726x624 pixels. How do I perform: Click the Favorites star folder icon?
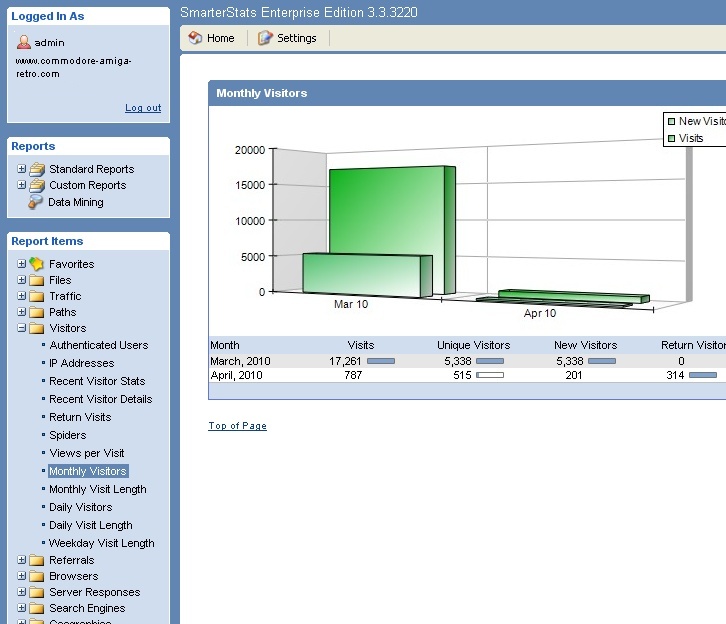tap(37, 264)
